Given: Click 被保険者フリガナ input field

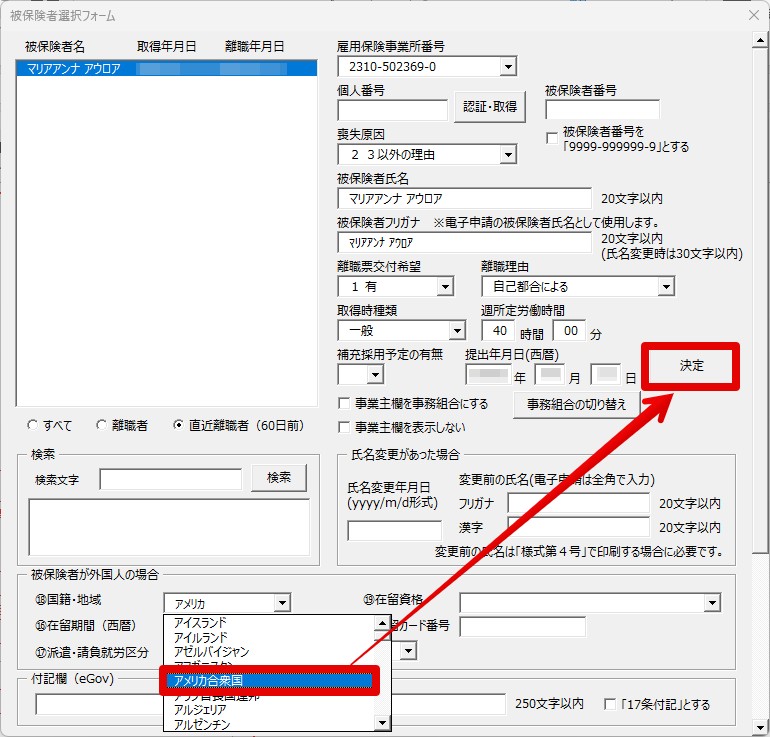Looking at the screenshot, I should pyautogui.click(x=465, y=243).
